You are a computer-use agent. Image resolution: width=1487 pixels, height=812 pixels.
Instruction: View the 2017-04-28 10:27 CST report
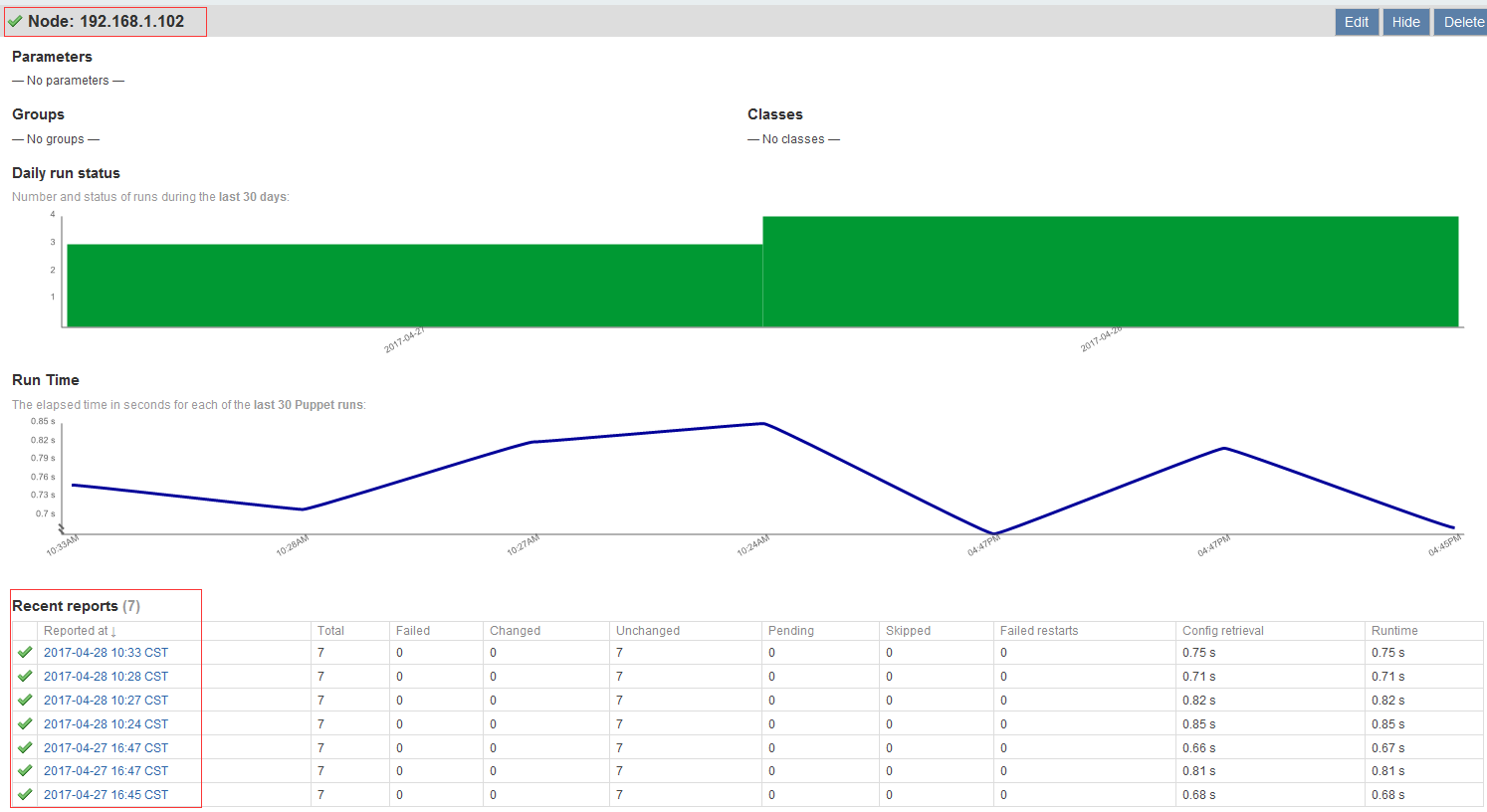pos(106,701)
